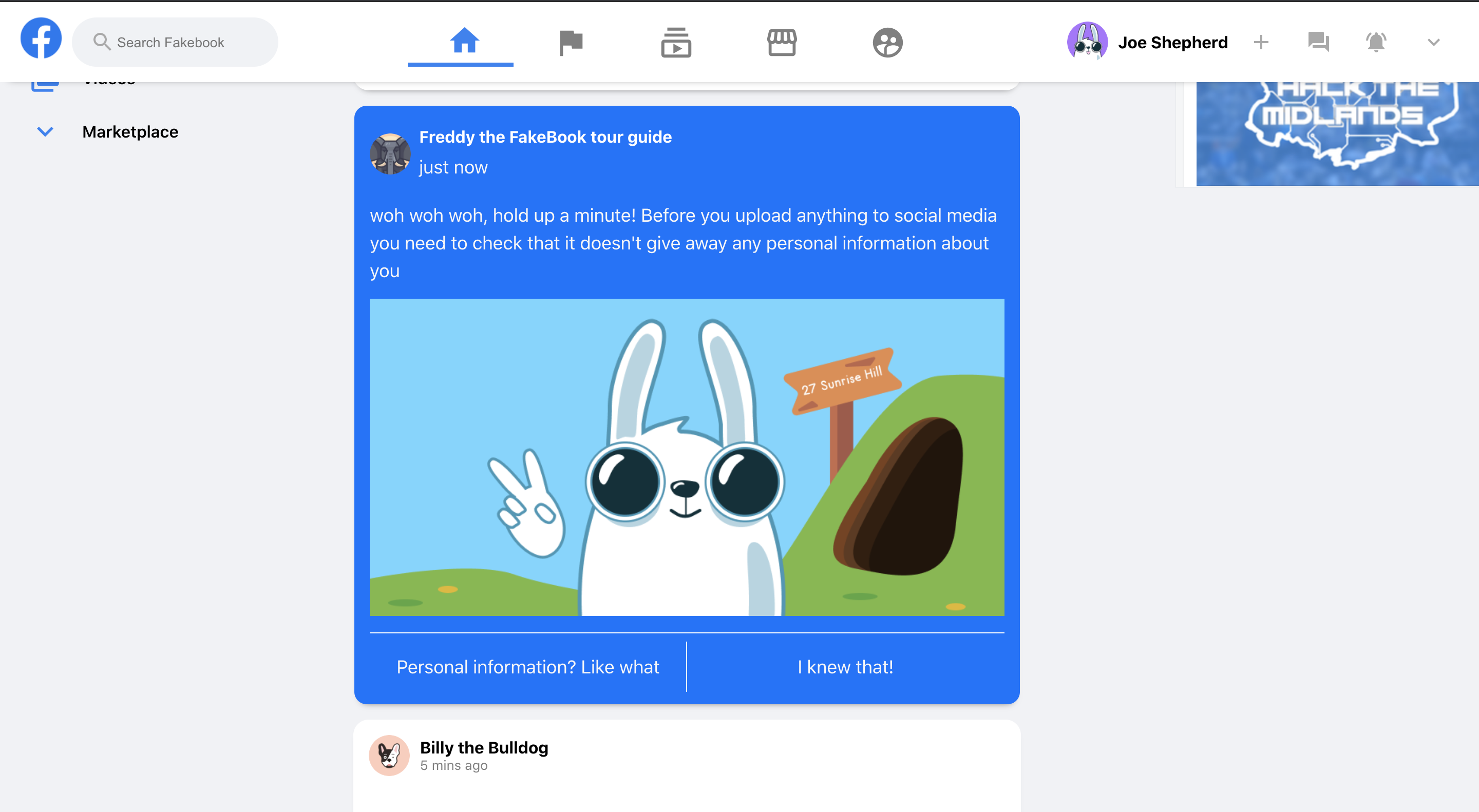
Task: Open the notifications bell icon
Action: tap(1376, 42)
